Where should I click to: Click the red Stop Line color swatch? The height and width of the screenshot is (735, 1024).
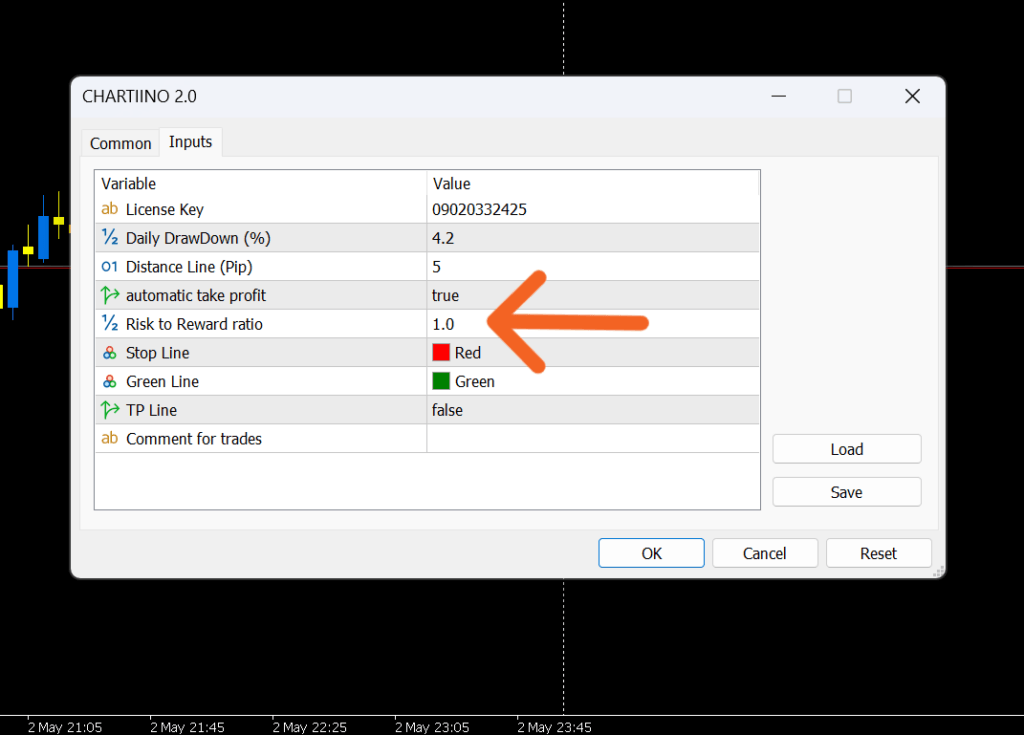pos(441,353)
